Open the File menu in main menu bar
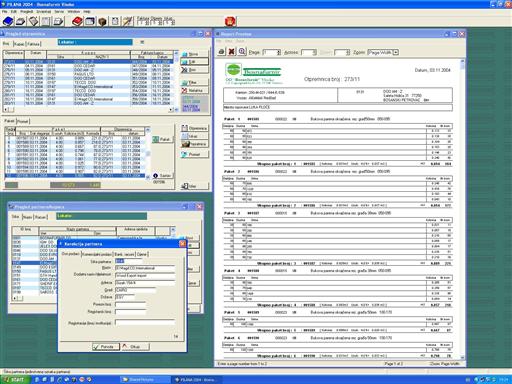The image size is (512, 384). pyautogui.click(x=4, y=11)
